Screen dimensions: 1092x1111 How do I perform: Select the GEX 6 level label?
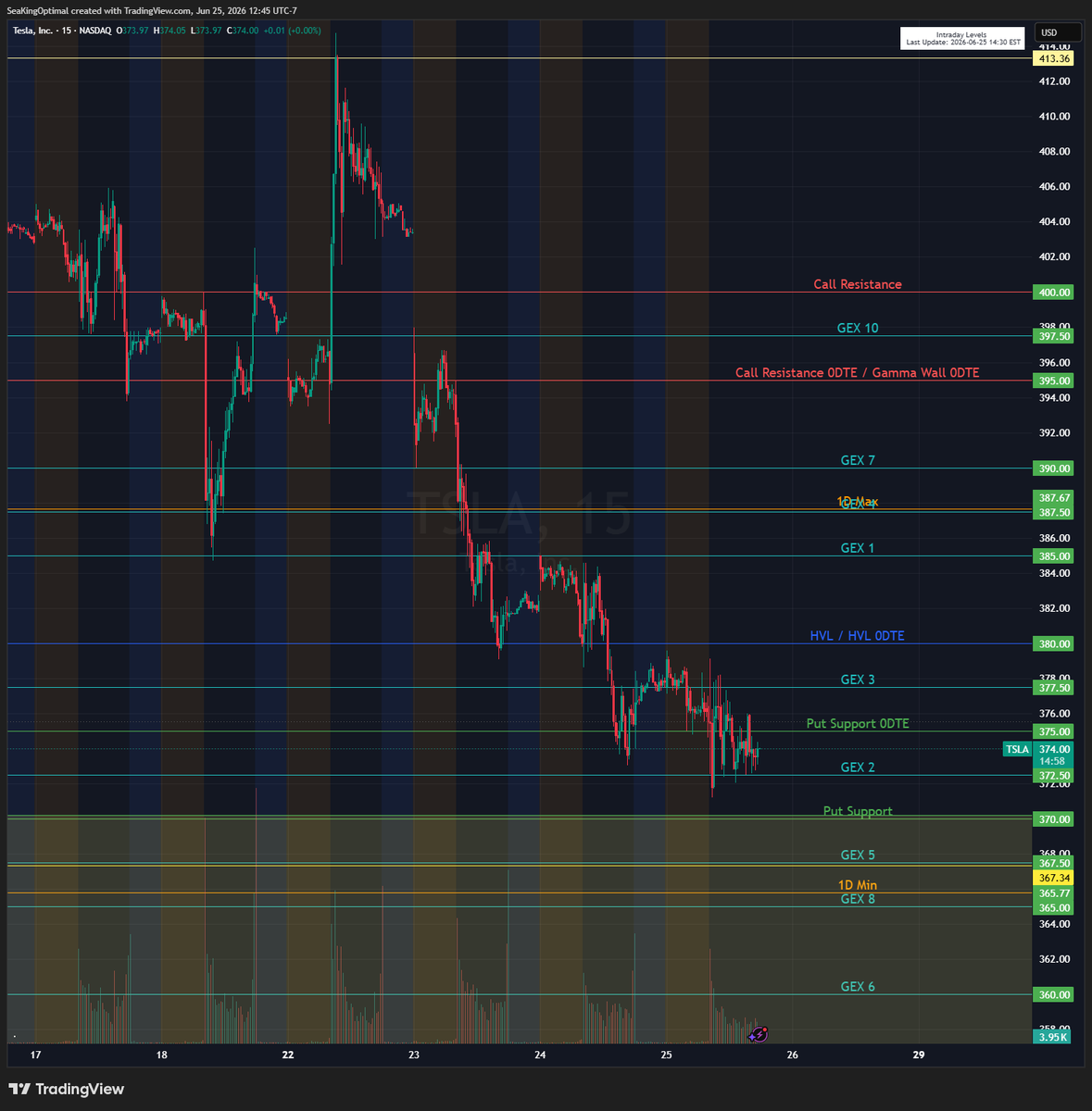[858, 987]
